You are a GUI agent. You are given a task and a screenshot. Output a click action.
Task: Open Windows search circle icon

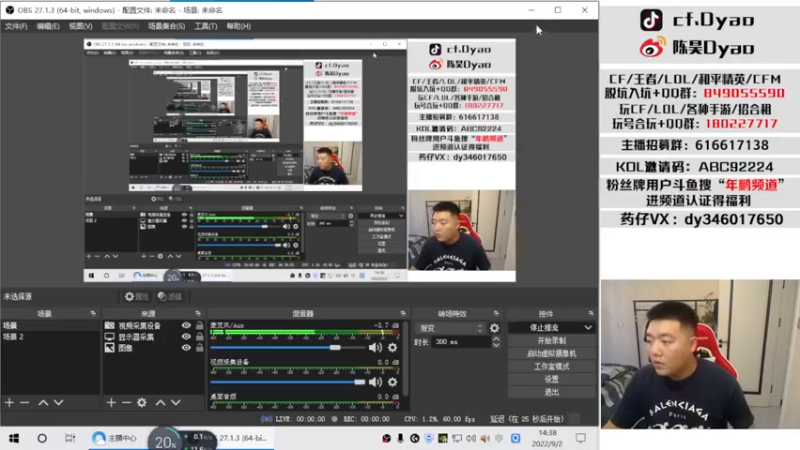[x=42, y=438]
